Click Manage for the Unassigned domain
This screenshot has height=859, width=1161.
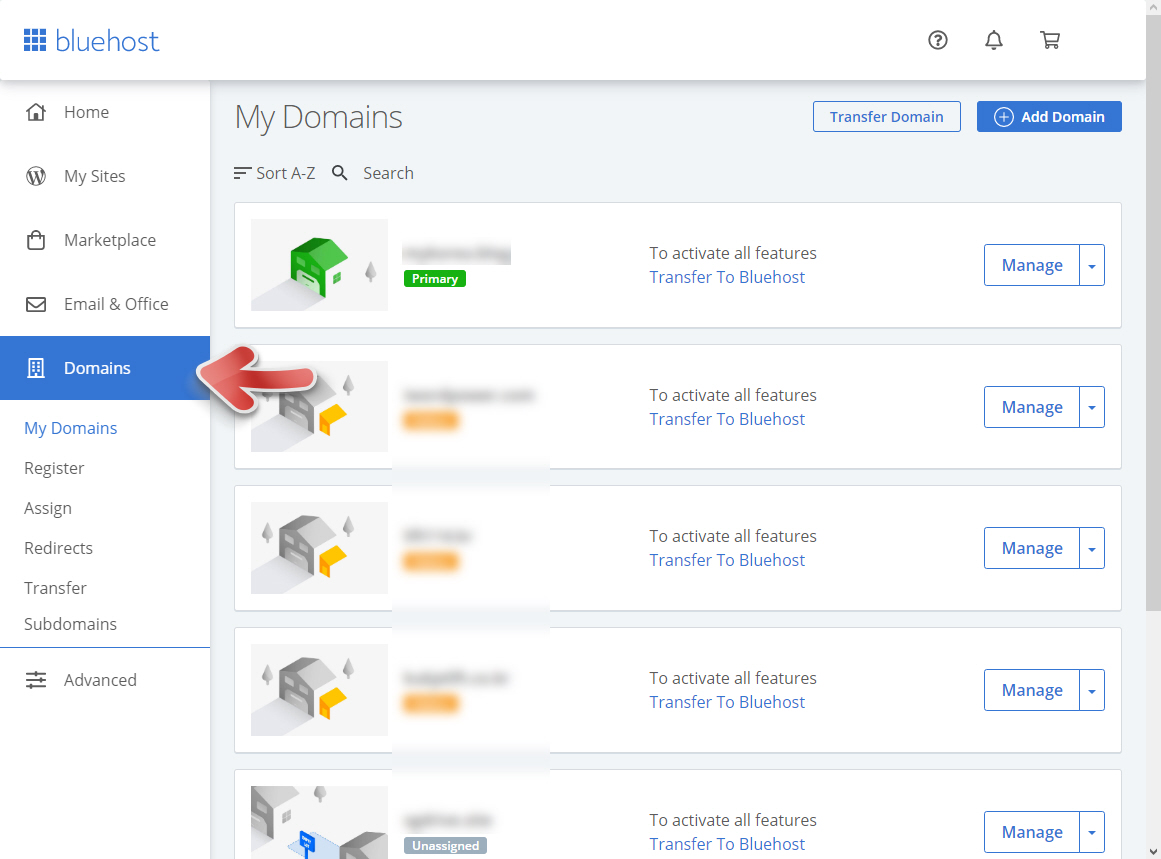1031,832
